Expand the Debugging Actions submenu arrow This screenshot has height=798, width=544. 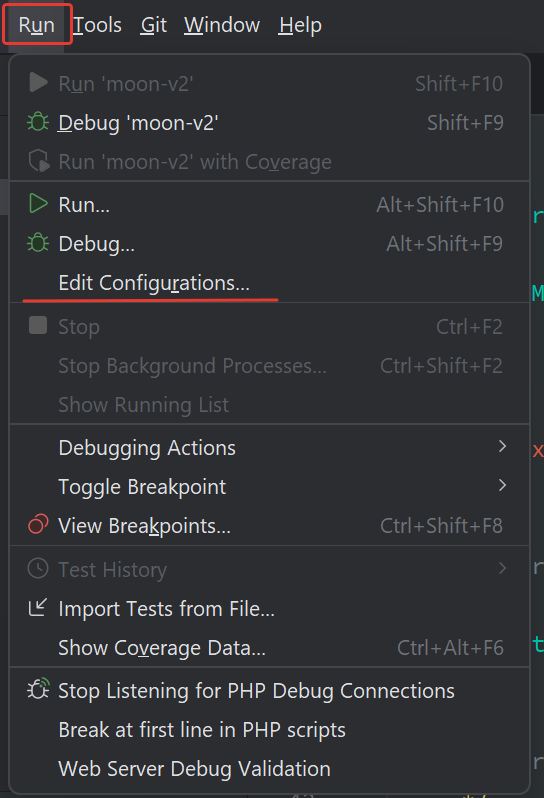click(x=502, y=446)
